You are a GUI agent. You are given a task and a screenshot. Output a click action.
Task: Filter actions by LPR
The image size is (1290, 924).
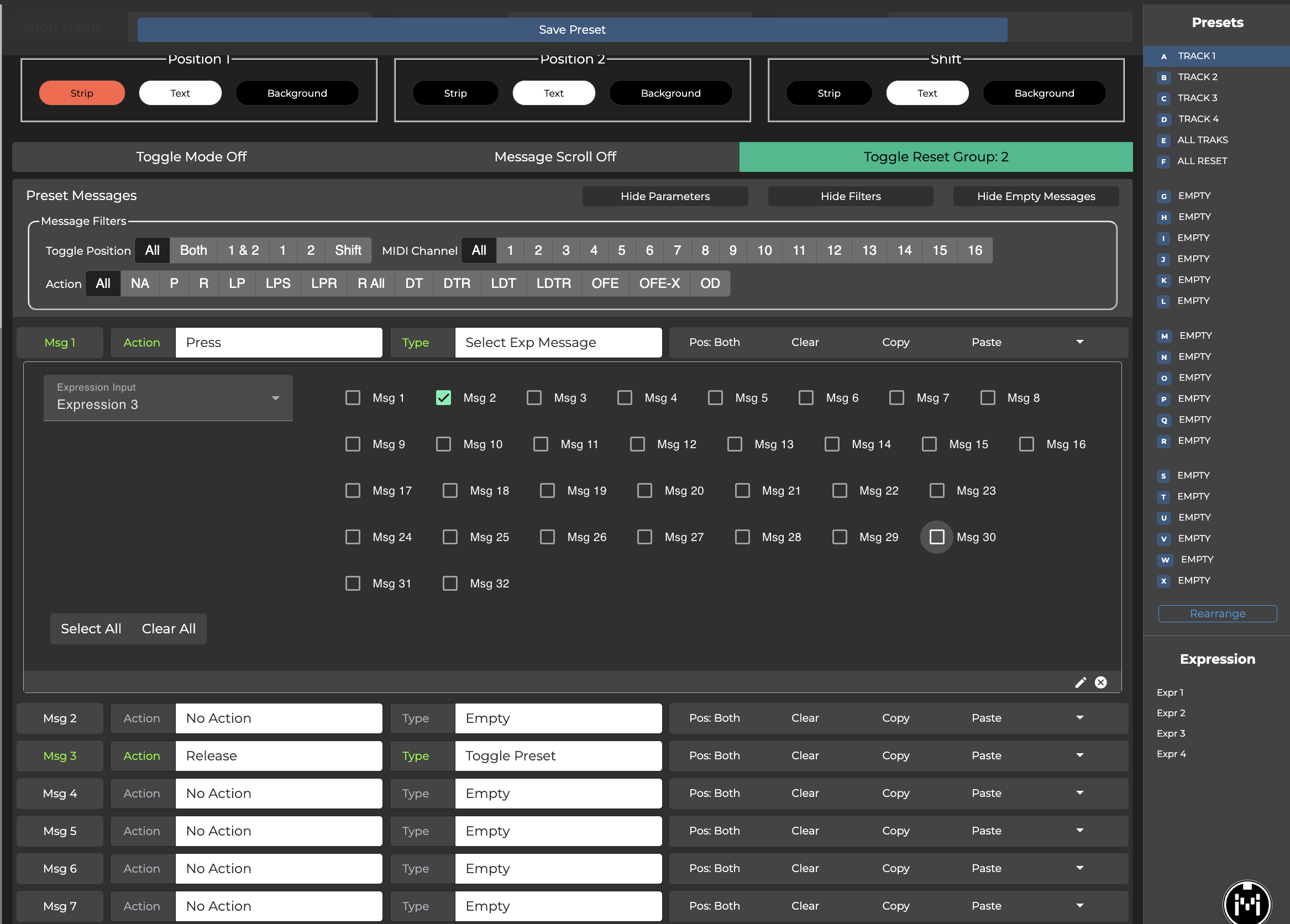[x=324, y=283]
